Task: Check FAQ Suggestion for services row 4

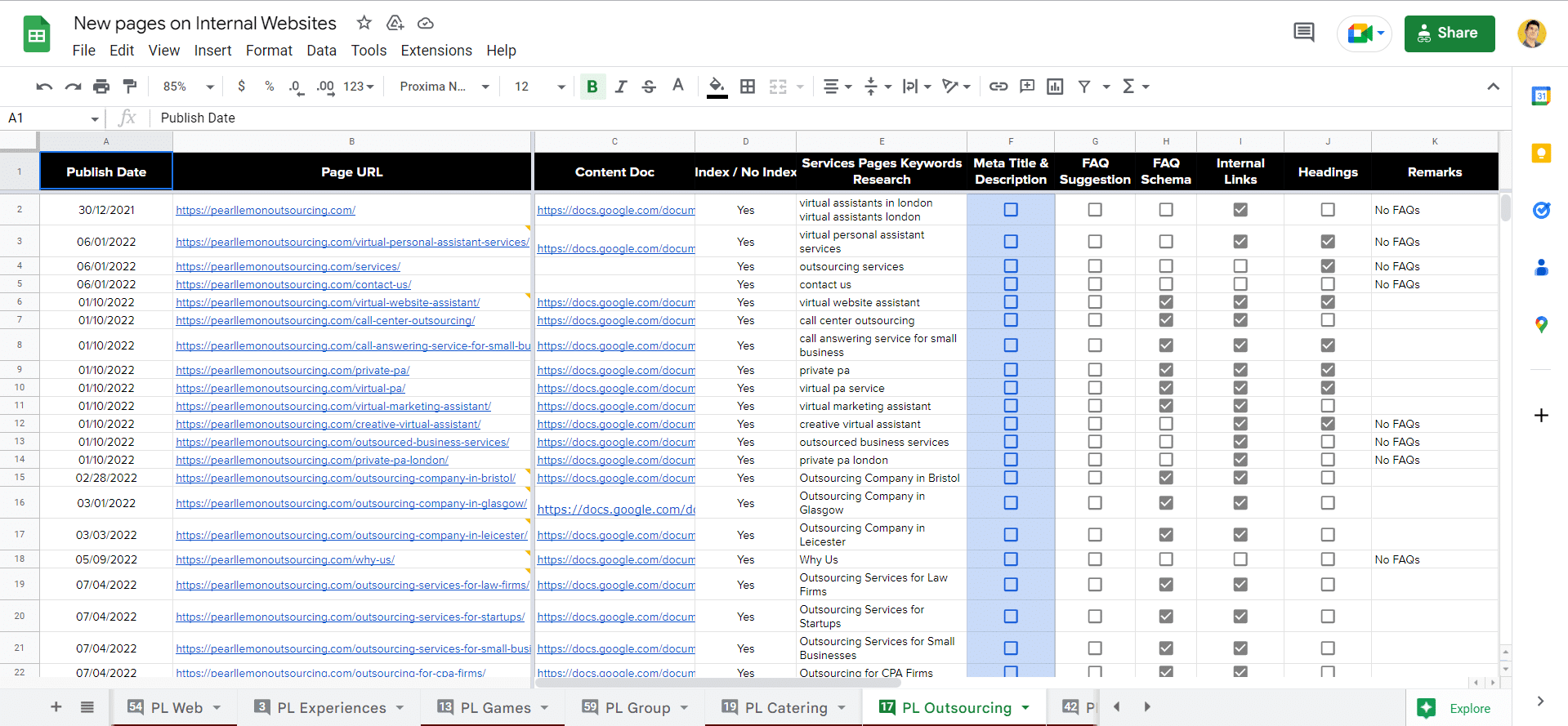Action: tap(1095, 266)
